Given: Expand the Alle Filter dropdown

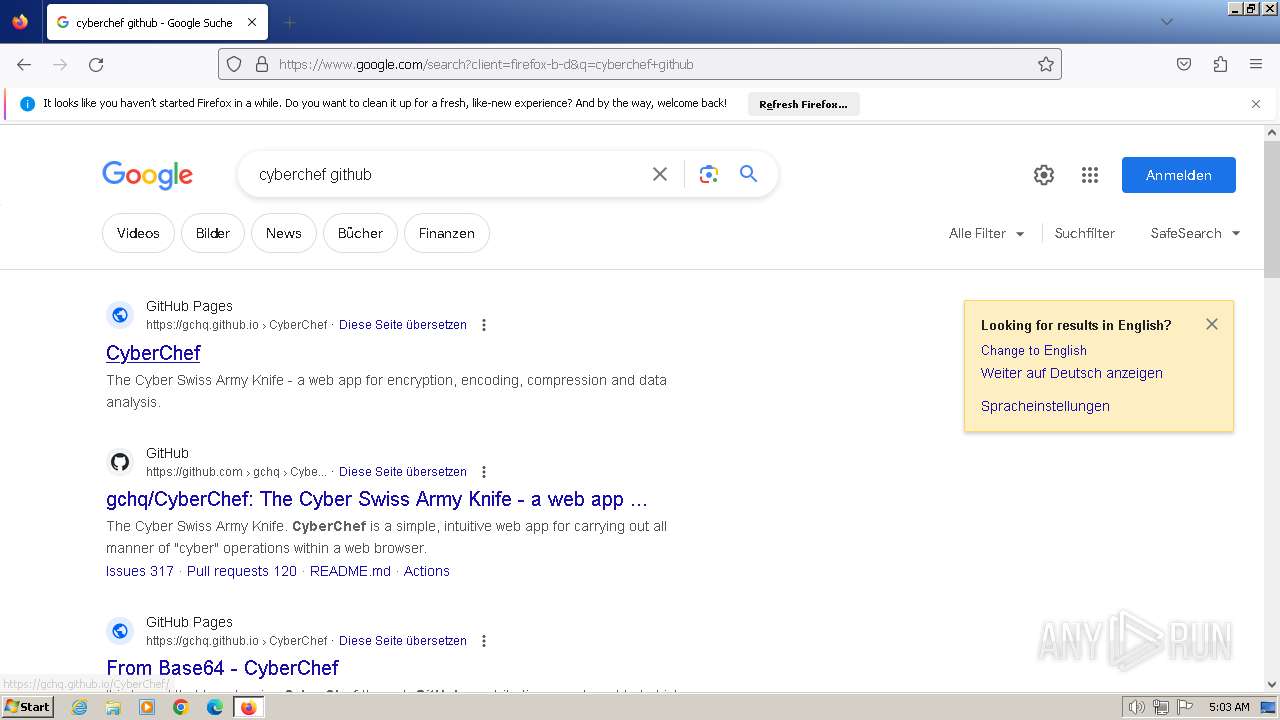Looking at the screenshot, I should point(987,233).
